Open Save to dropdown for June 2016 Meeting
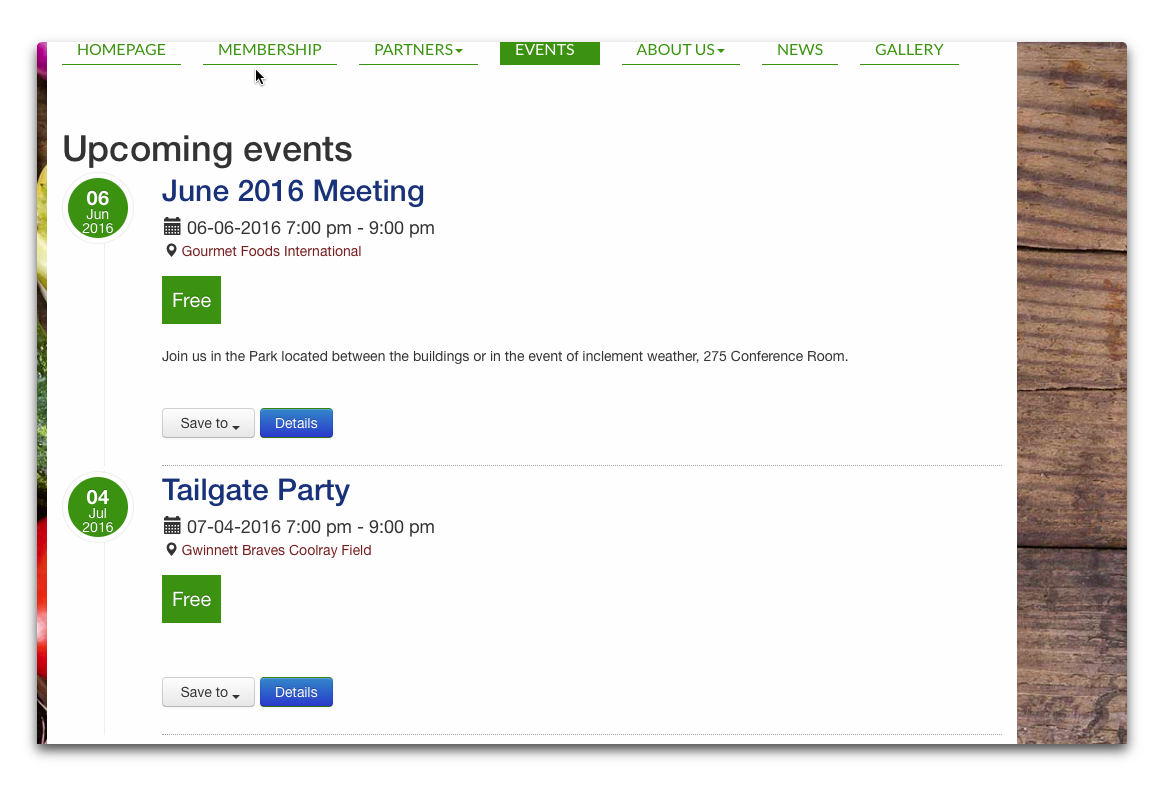1165x787 pixels. pos(208,423)
